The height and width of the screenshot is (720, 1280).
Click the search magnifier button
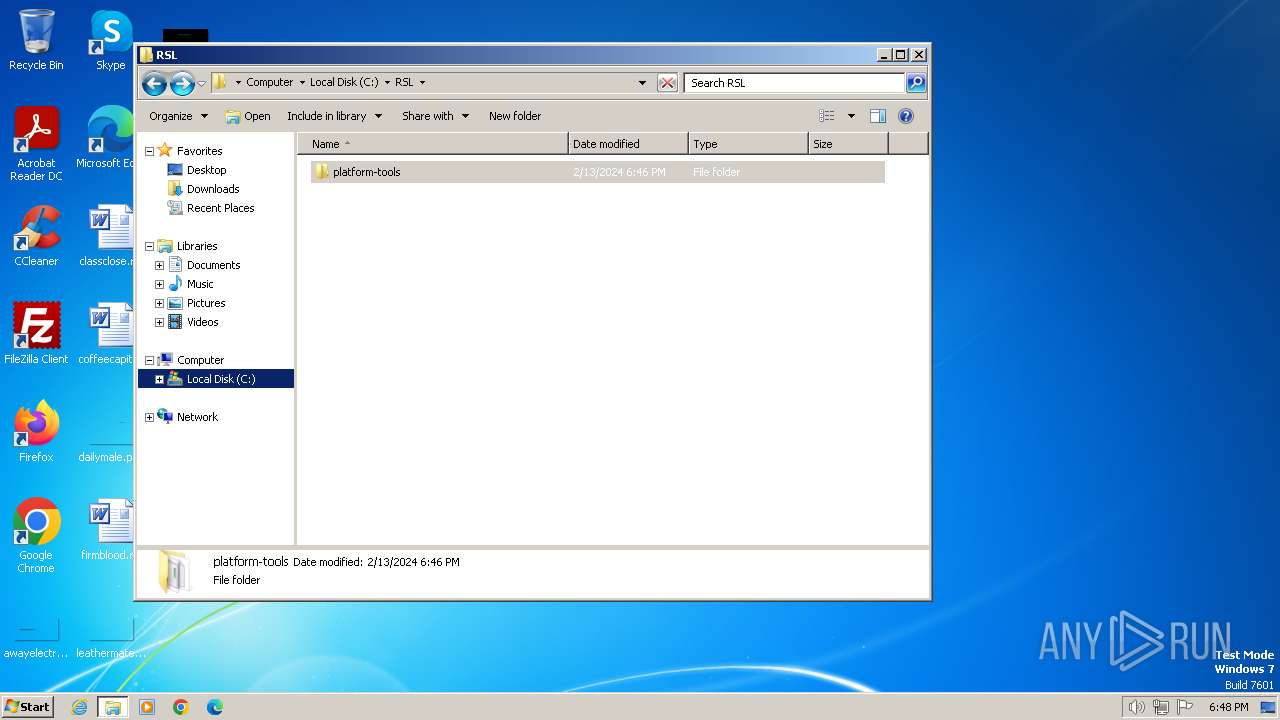(x=916, y=83)
